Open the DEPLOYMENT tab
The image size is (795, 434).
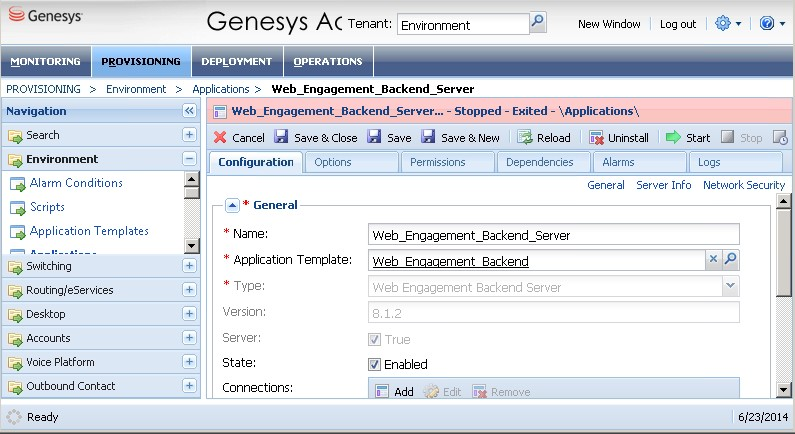[237, 61]
